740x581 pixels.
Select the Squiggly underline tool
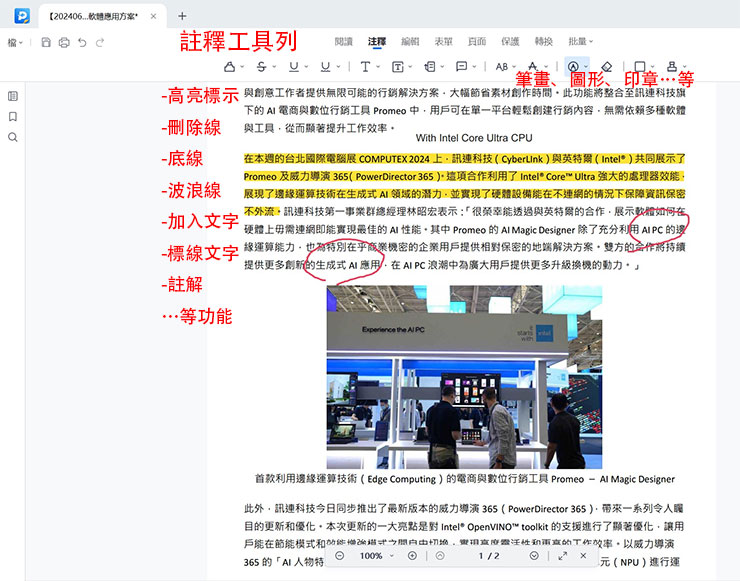(x=325, y=67)
